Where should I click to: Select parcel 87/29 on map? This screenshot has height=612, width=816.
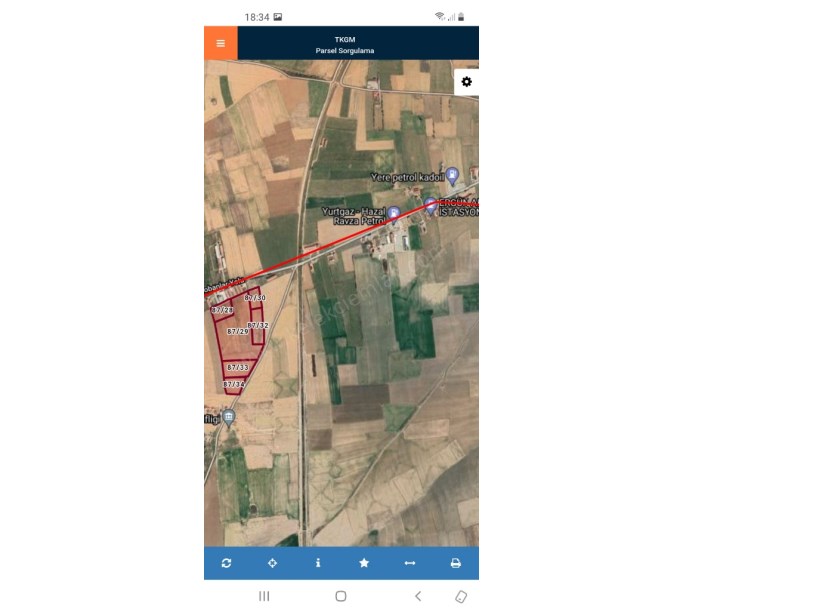[238, 332]
